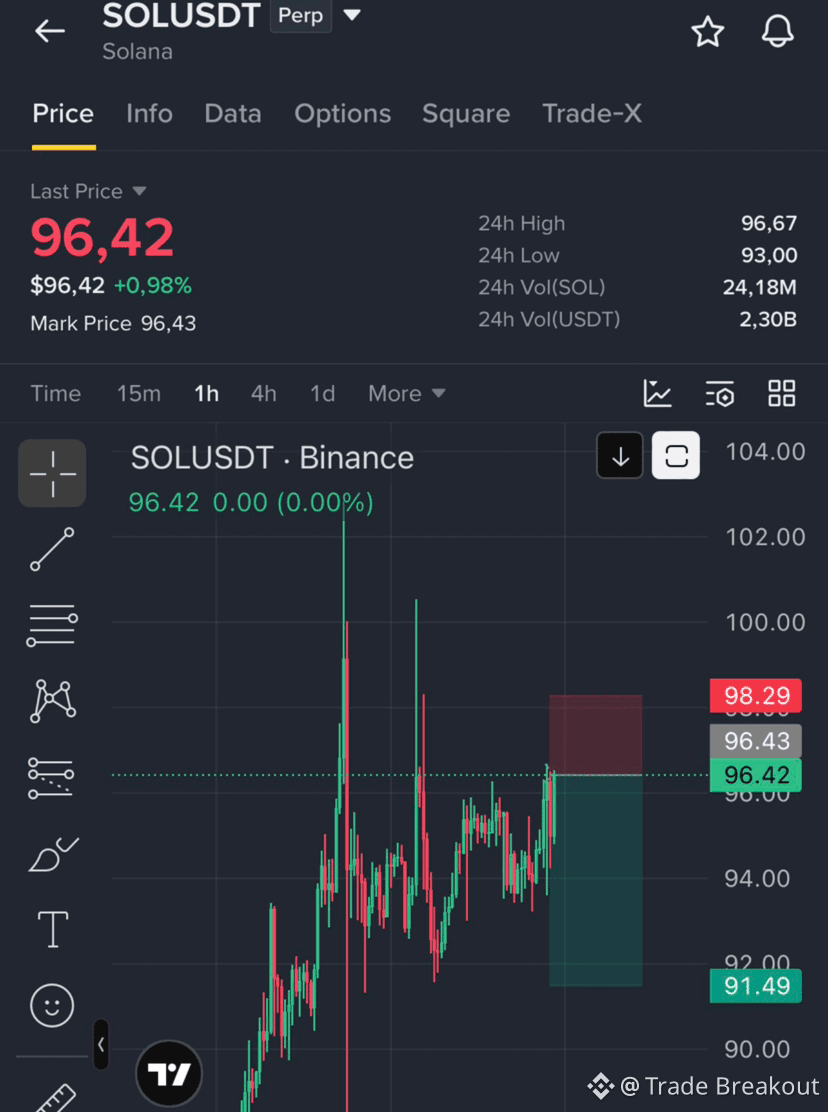Image resolution: width=828 pixels, height=1112 pixels.
Task: Click the TradingView logo button
Action: [x=169, y=1074]
